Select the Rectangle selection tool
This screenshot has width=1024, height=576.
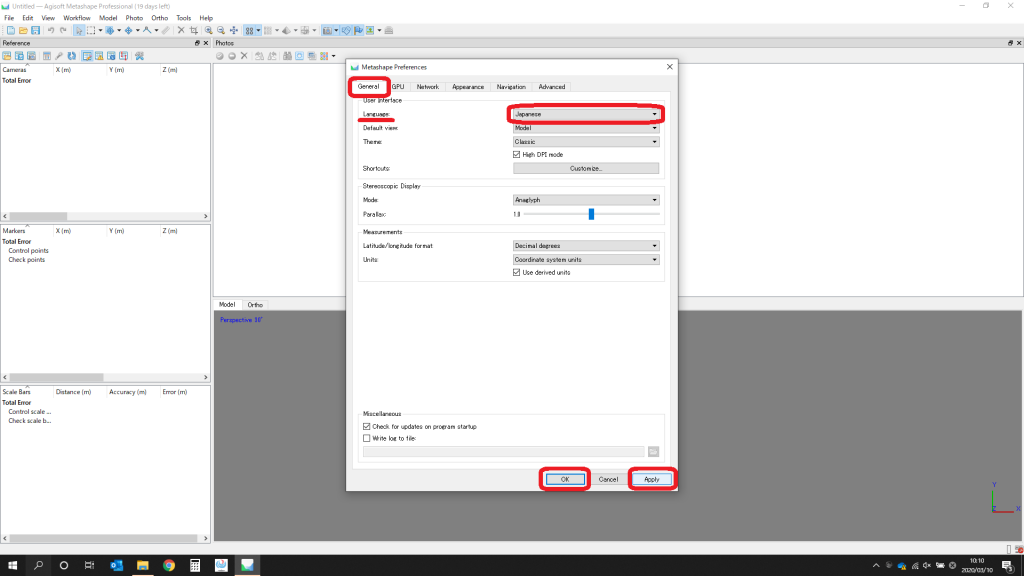(91, 30)
